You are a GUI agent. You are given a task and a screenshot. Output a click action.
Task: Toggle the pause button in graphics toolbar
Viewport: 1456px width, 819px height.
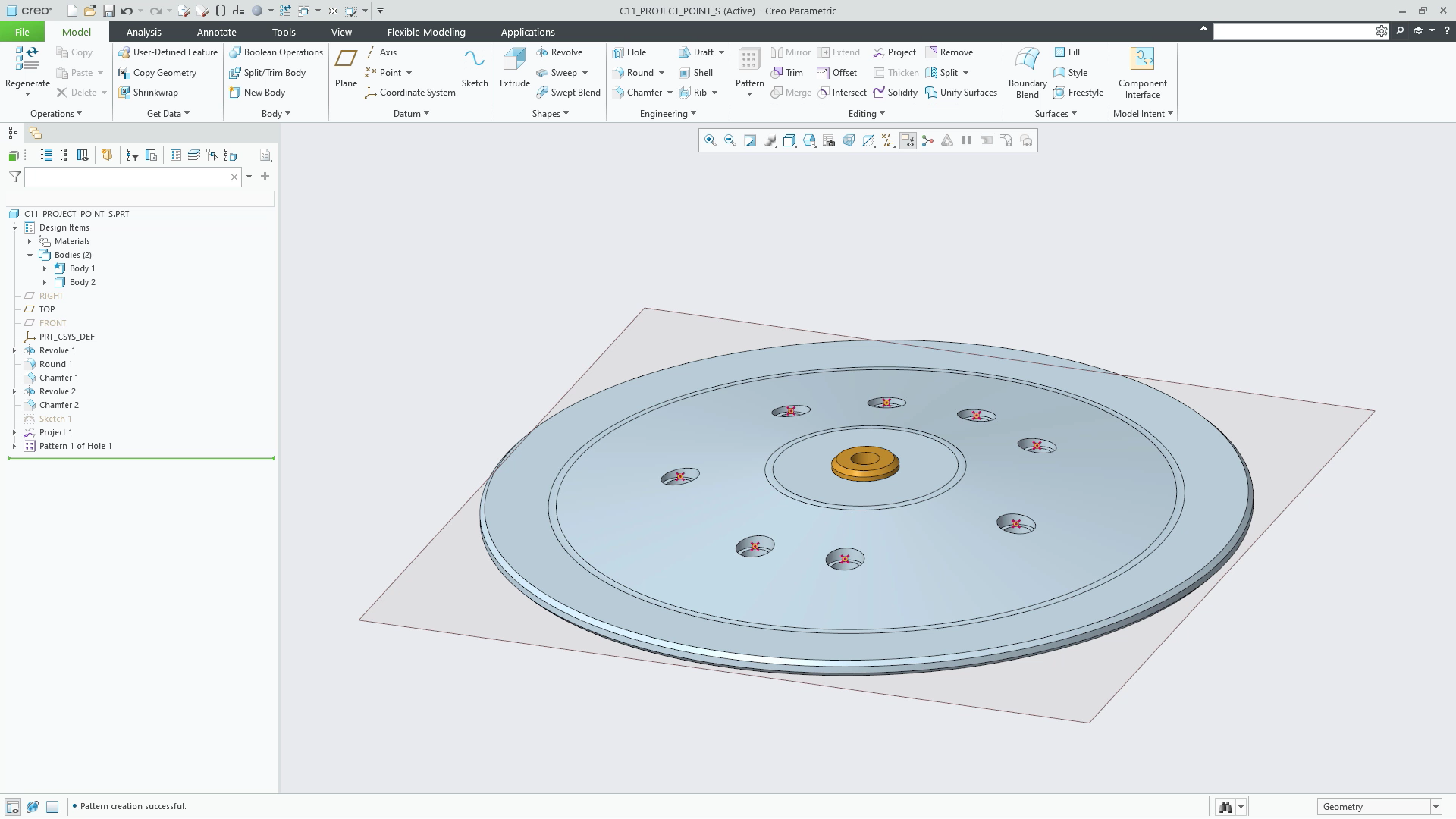click(x=966, y=140)
